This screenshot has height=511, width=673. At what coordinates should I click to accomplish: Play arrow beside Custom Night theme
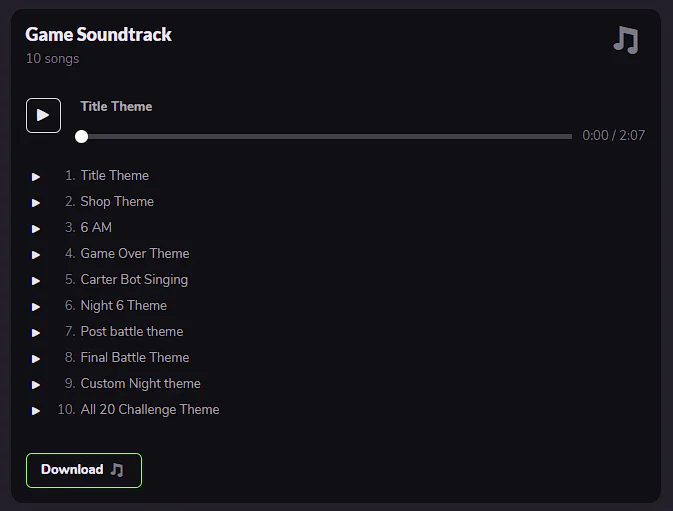[x=36, y=385]
